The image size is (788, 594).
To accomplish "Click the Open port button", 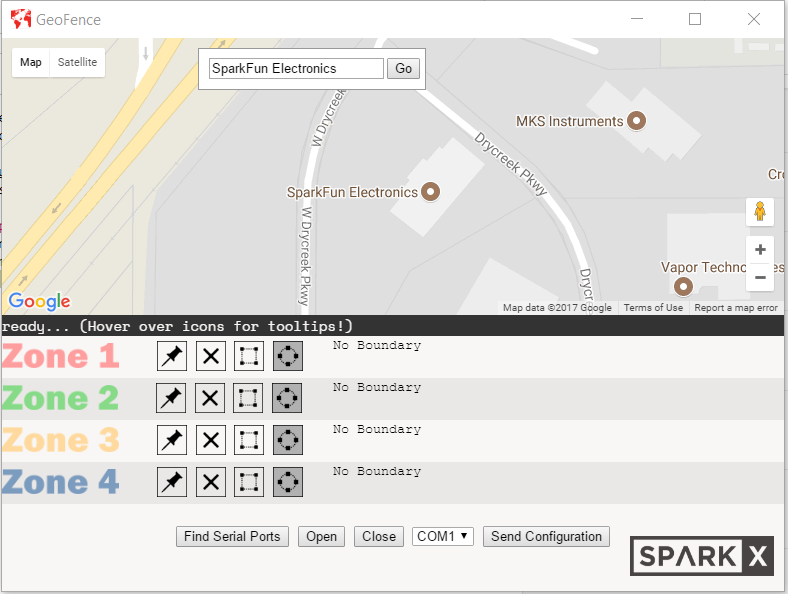I will (322, 536).
